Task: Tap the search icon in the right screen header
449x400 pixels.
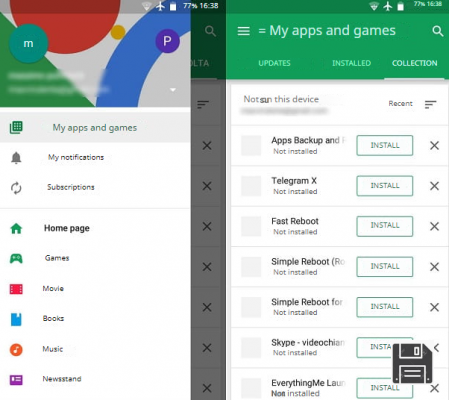Action: point(438,31)
